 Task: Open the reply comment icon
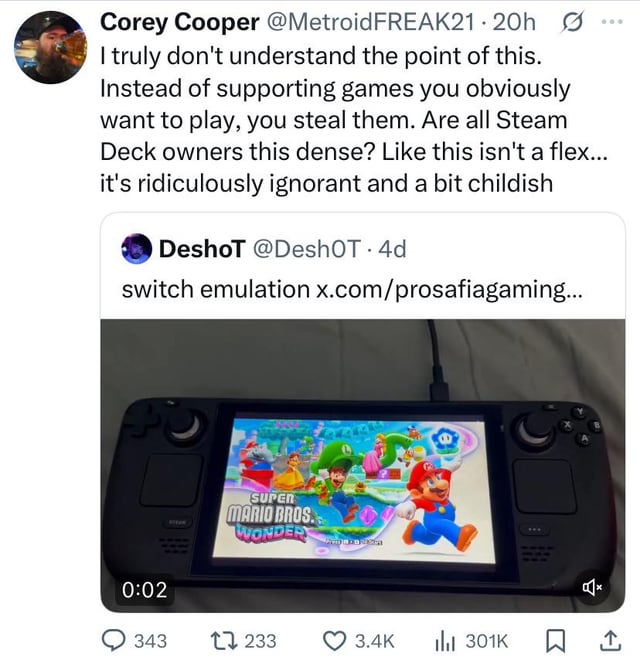(120, 641)
